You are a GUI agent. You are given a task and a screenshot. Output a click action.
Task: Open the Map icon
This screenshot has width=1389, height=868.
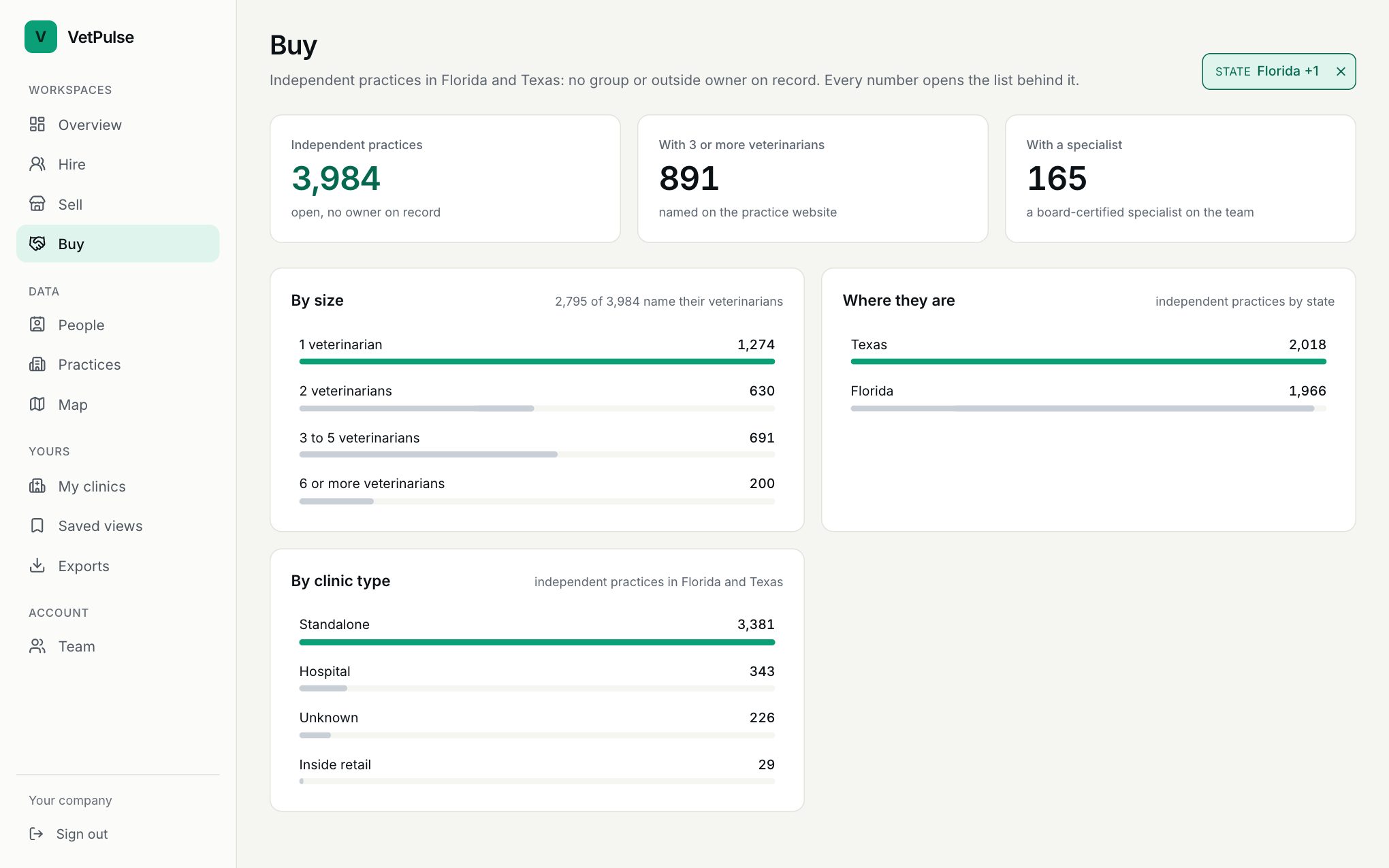pyautogui.click(x=37, y=404)
